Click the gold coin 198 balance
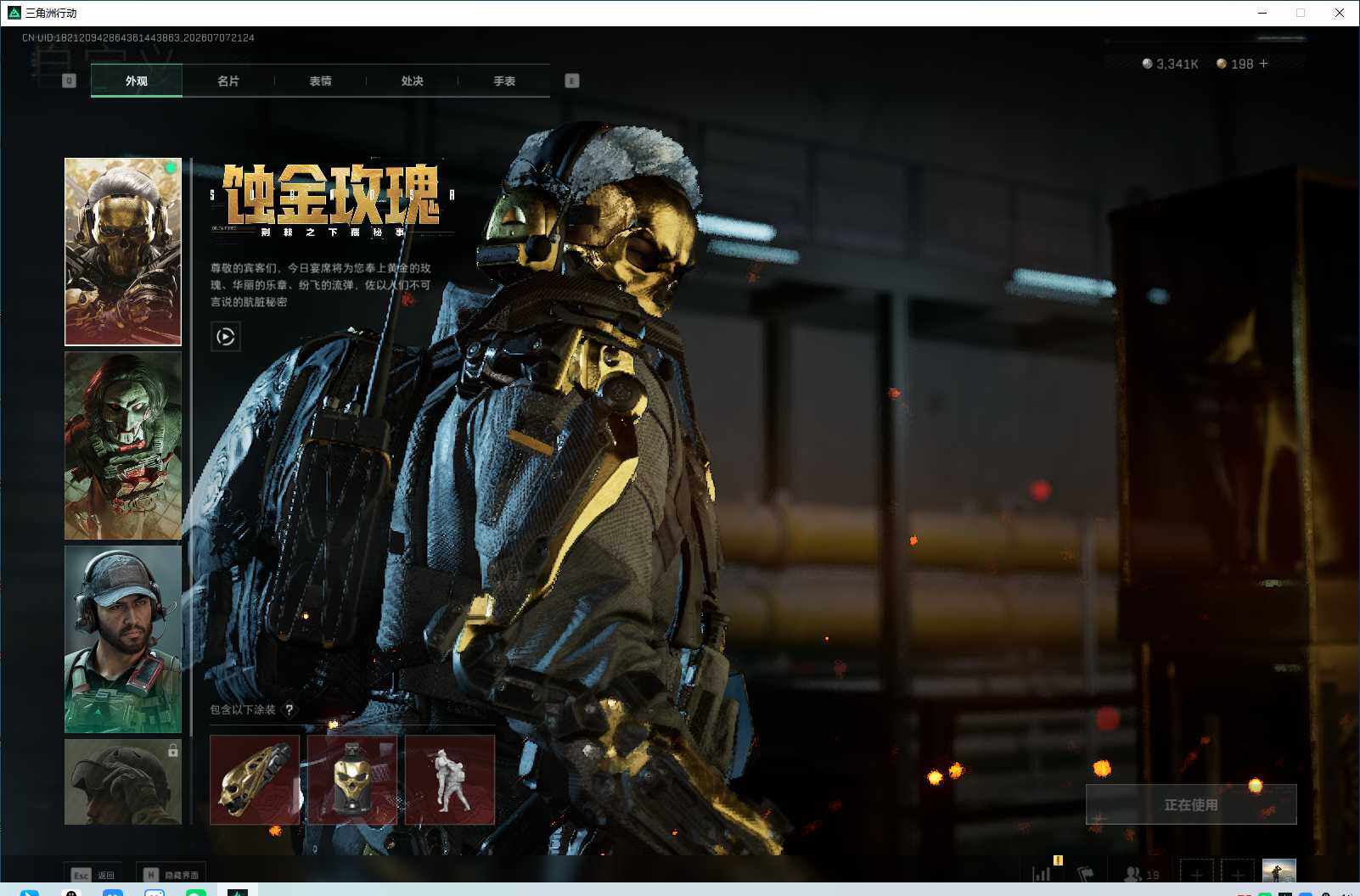The image size is (1360, 896). (1235, 64)
